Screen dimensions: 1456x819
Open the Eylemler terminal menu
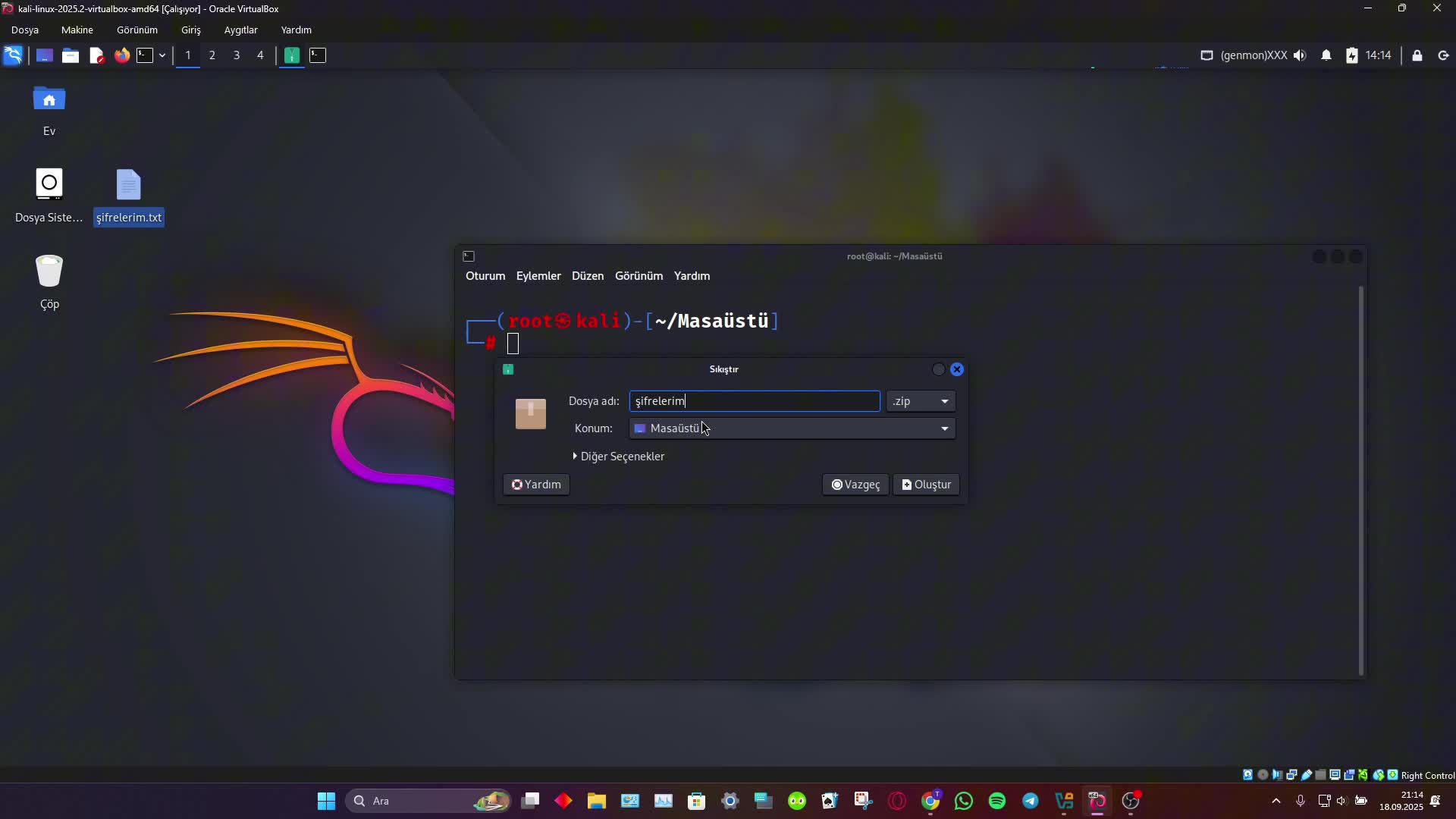coord(538,276)
